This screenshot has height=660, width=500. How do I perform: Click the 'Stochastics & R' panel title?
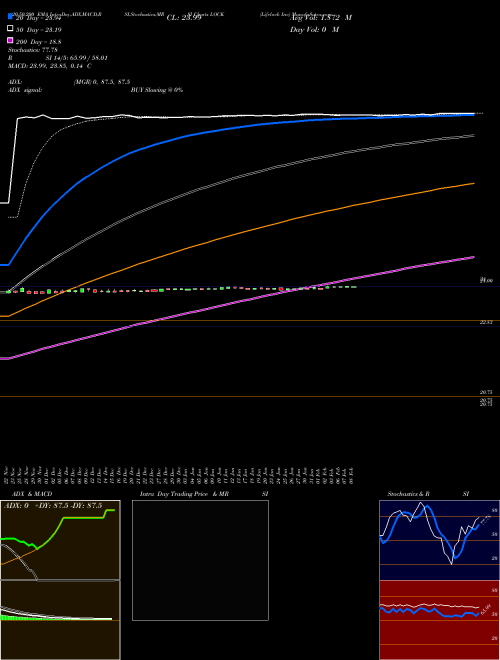pos(408,494)
